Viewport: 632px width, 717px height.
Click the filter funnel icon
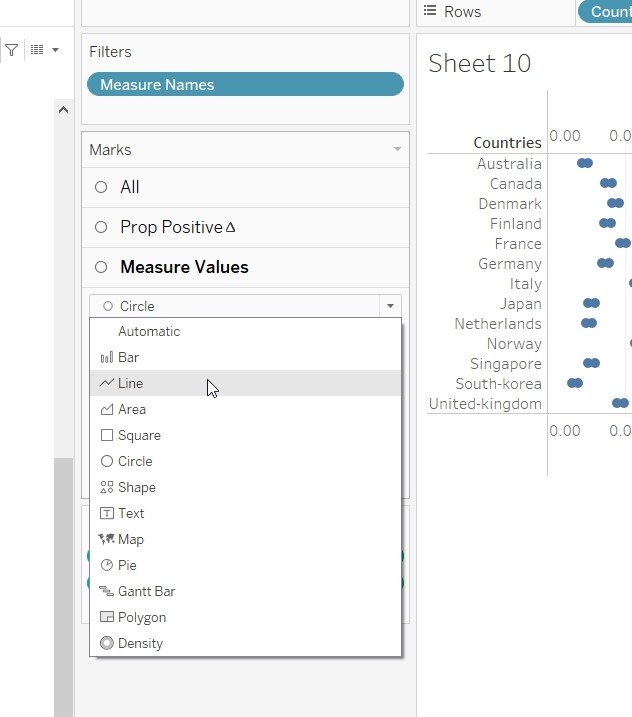(x=12, y=50)
